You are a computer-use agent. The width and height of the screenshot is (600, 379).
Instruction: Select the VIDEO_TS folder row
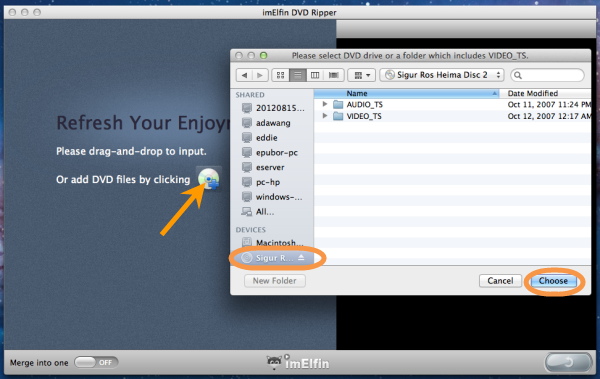[x=452, y=116]
